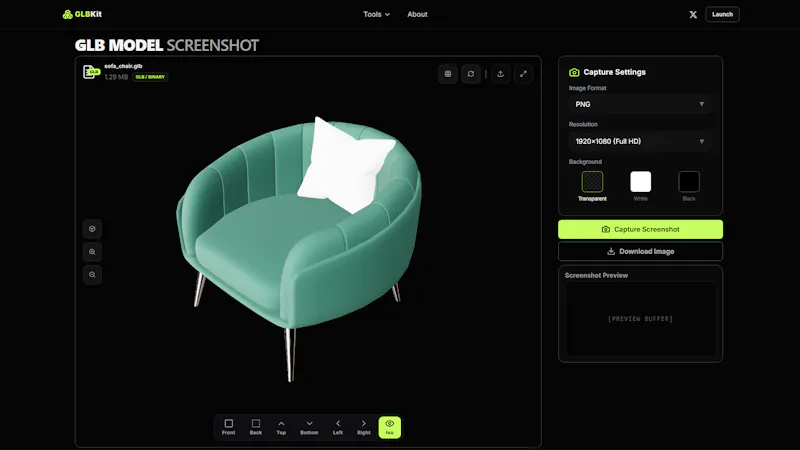Open the Image Format PNG dropdown
This screenshot has width=800, height=450.
coord(640,104)
